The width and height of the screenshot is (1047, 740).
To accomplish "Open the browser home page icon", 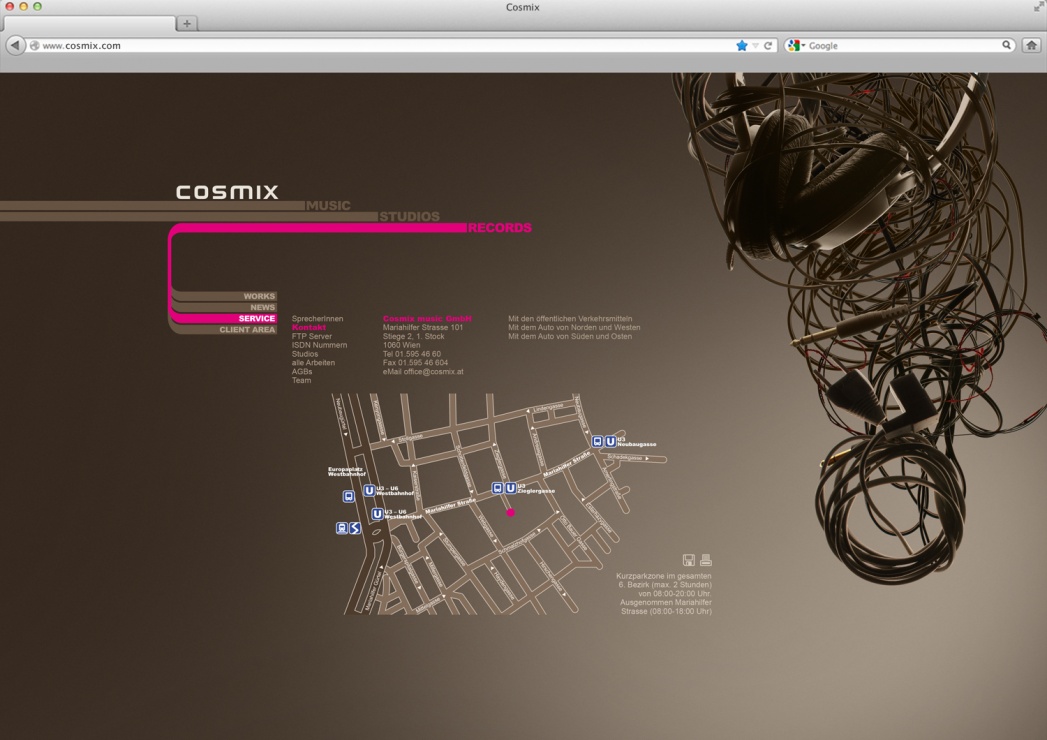I will pos(1031,45).
